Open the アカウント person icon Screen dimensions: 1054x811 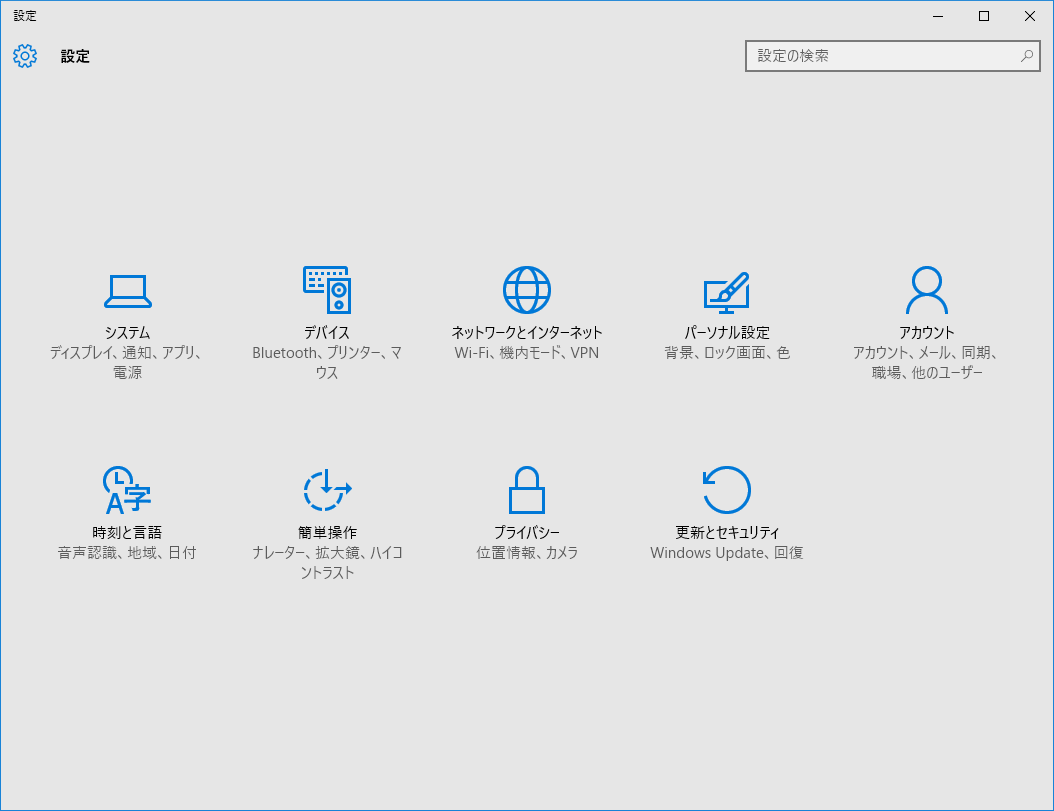tap(927, 290)
